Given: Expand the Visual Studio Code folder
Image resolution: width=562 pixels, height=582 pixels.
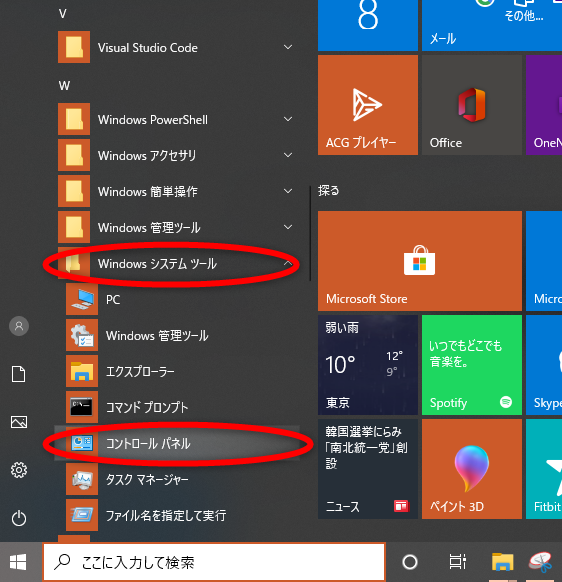Looking at the screenshot, I should pyautogui.click(x=177, y=47).
